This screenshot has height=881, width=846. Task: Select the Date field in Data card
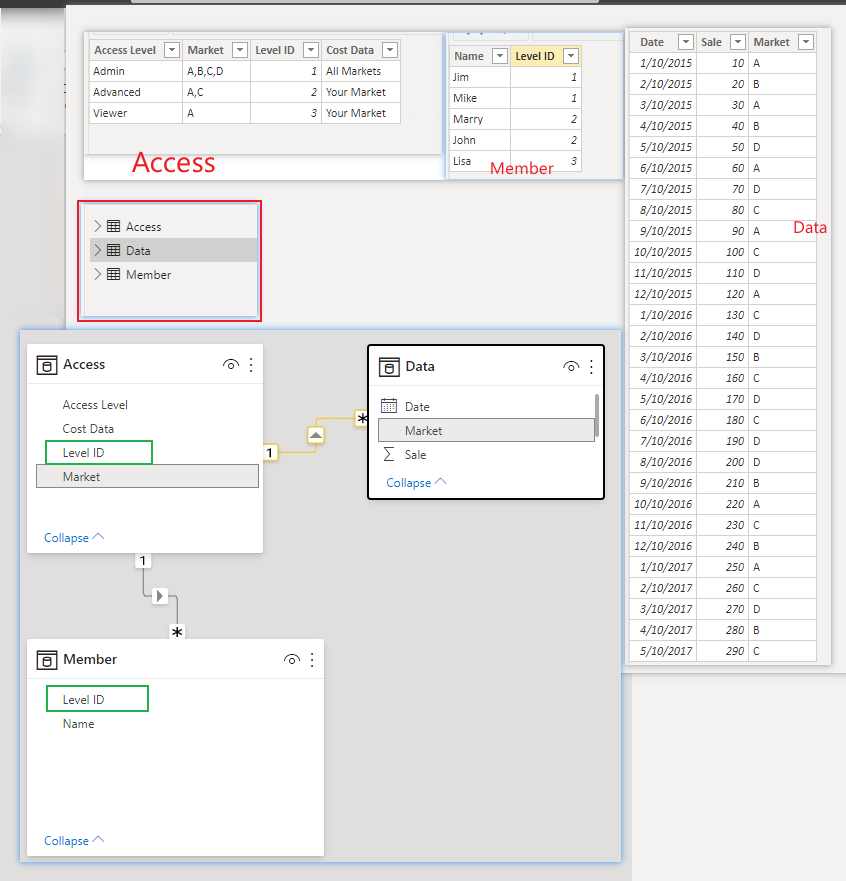pyautogui.click(x=417, y=406)
